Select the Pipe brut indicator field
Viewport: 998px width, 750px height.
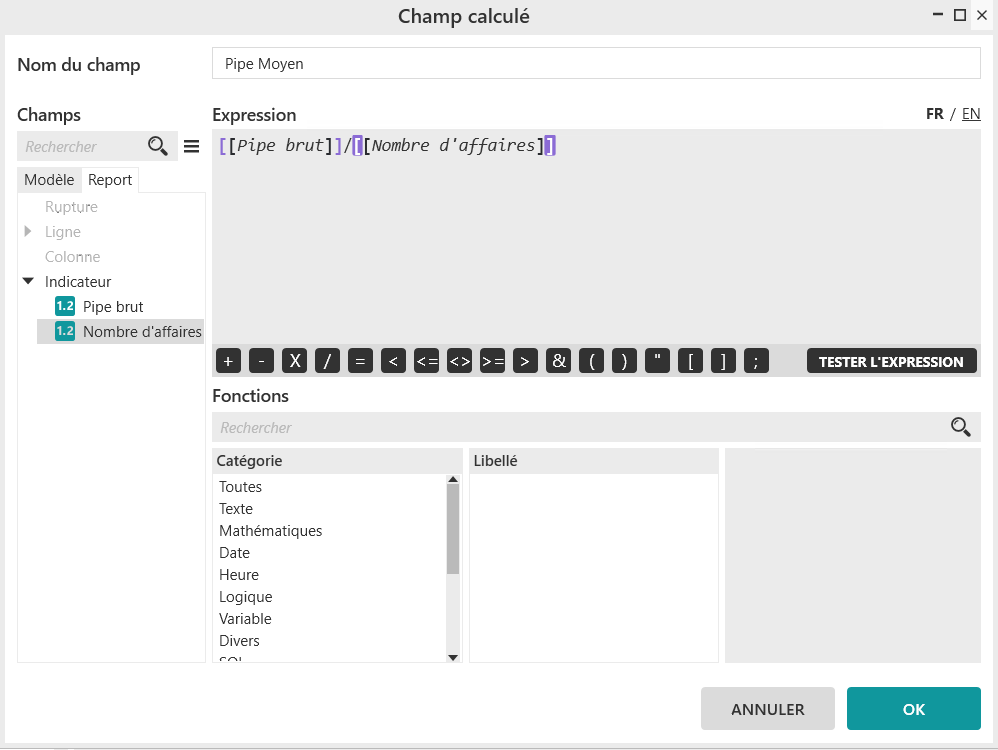pyautogui.click(x=113, y=307)
